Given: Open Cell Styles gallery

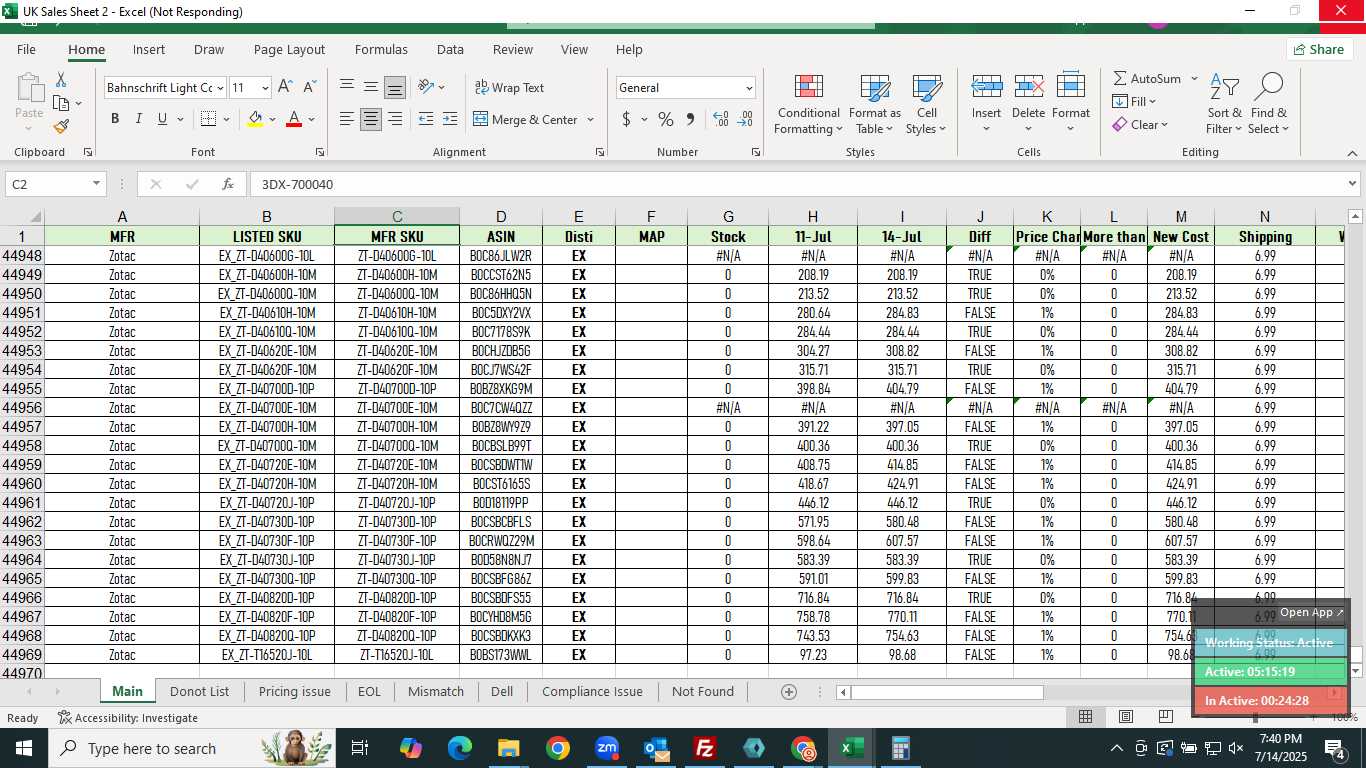Looking at the screenshot, I should point(927,104).
